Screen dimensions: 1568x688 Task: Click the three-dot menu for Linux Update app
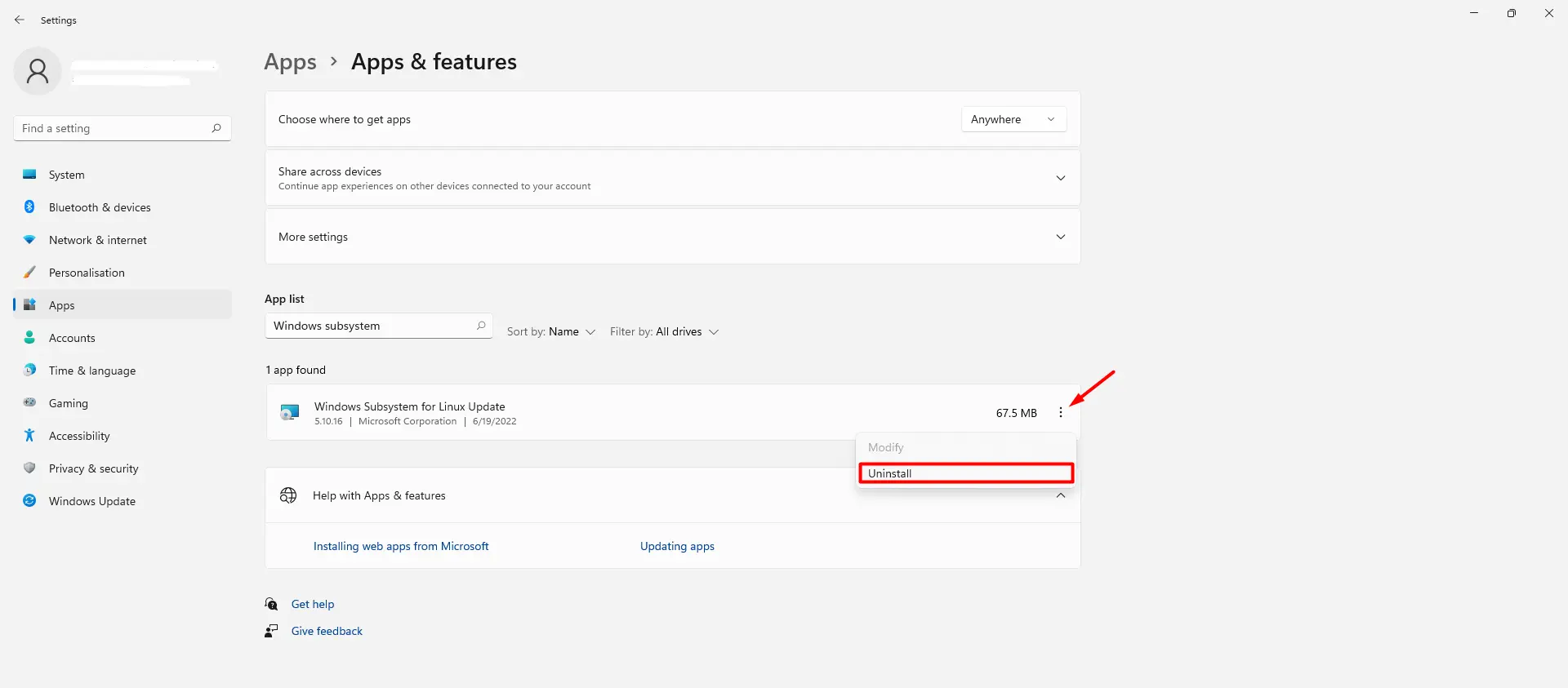(x=1061, y=413)
